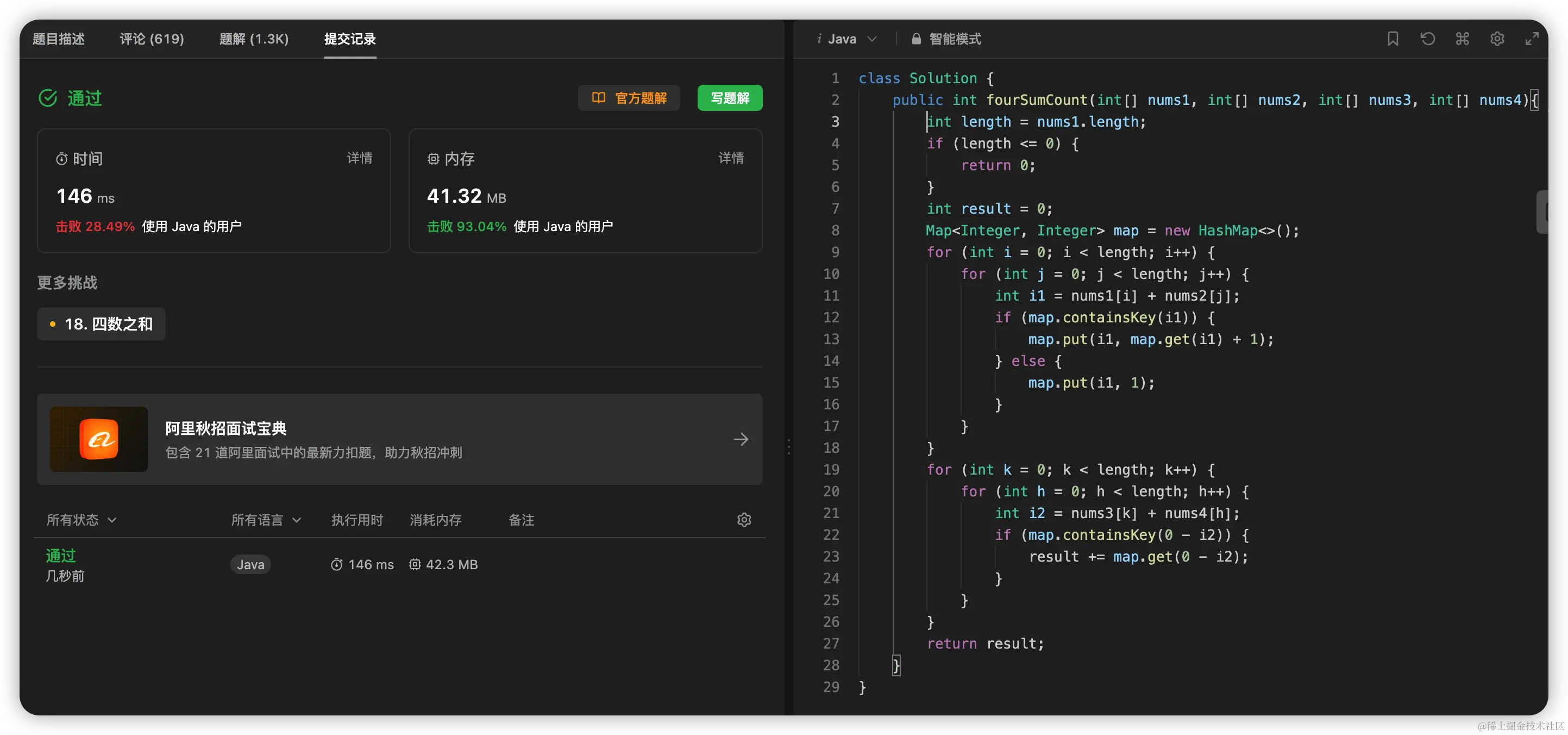Reset code with the revert icon

point(1427,39)
